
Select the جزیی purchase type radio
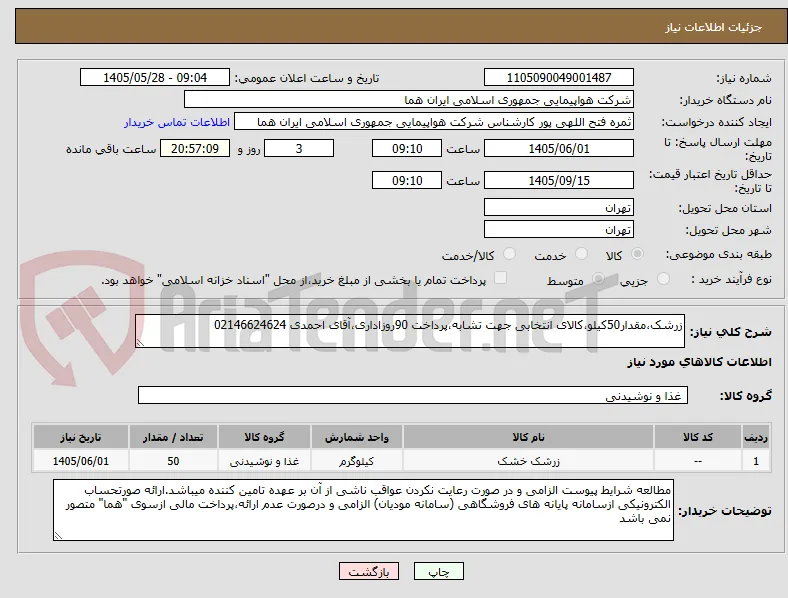[x=663, y=278]
